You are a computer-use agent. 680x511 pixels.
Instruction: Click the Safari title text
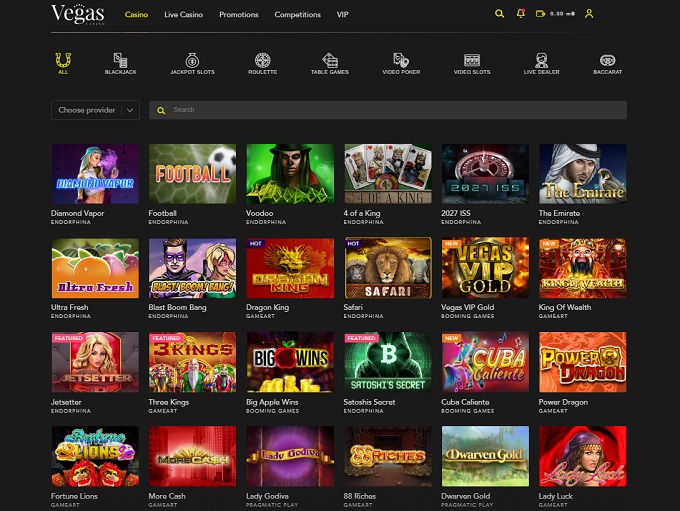coord(353,308)
